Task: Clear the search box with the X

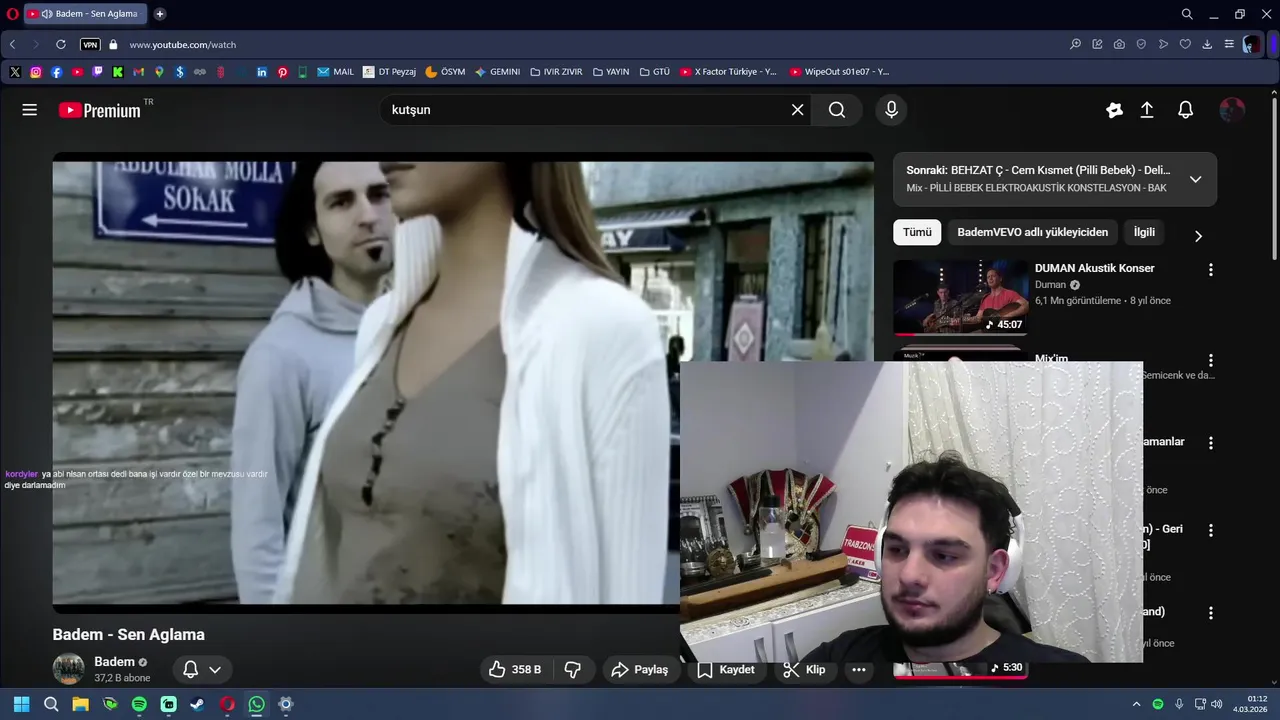Action: (797, 110)
